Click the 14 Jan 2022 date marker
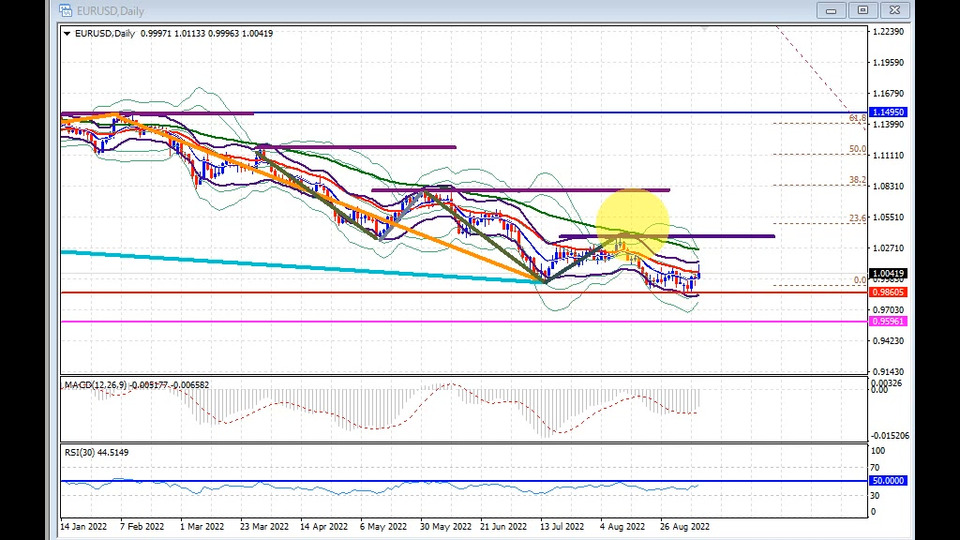Image resolution: width=960 pixels, height=540 pixels. [x=84, y=525]
